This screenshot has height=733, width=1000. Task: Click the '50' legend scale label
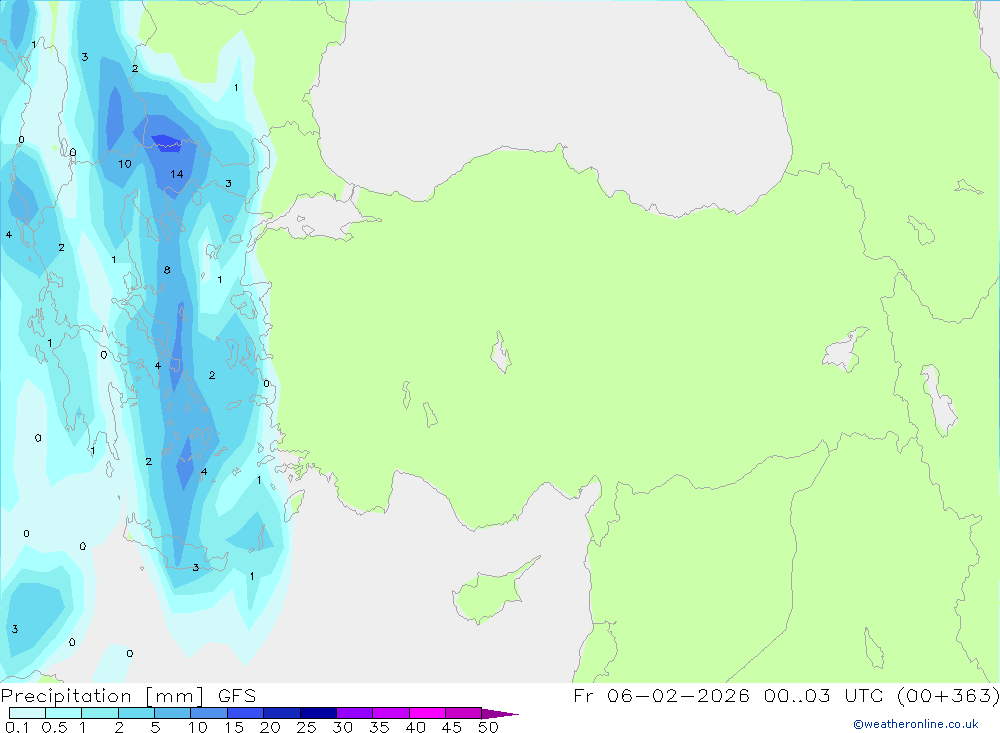489,727
